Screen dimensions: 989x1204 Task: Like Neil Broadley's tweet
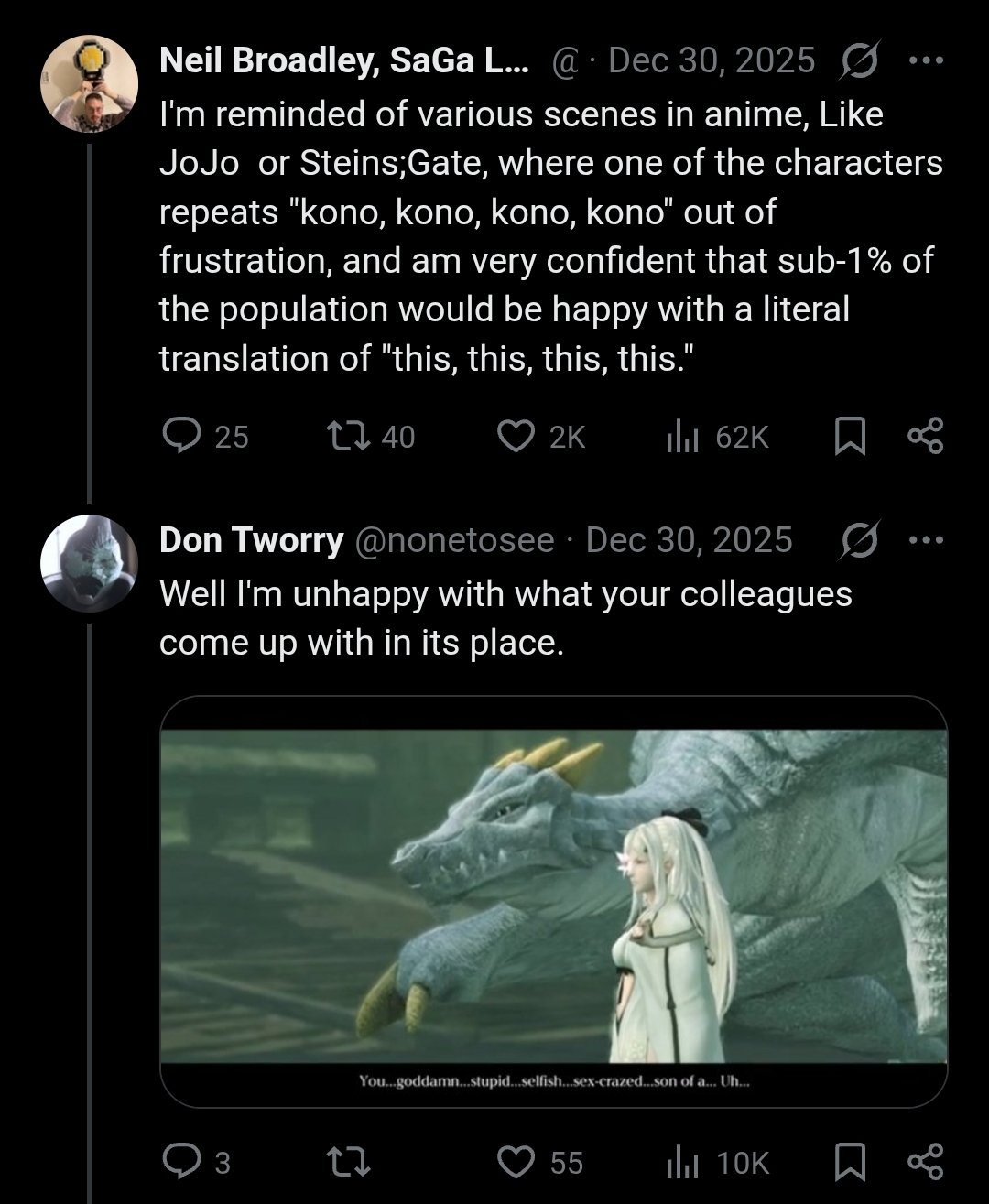point(516,437)
